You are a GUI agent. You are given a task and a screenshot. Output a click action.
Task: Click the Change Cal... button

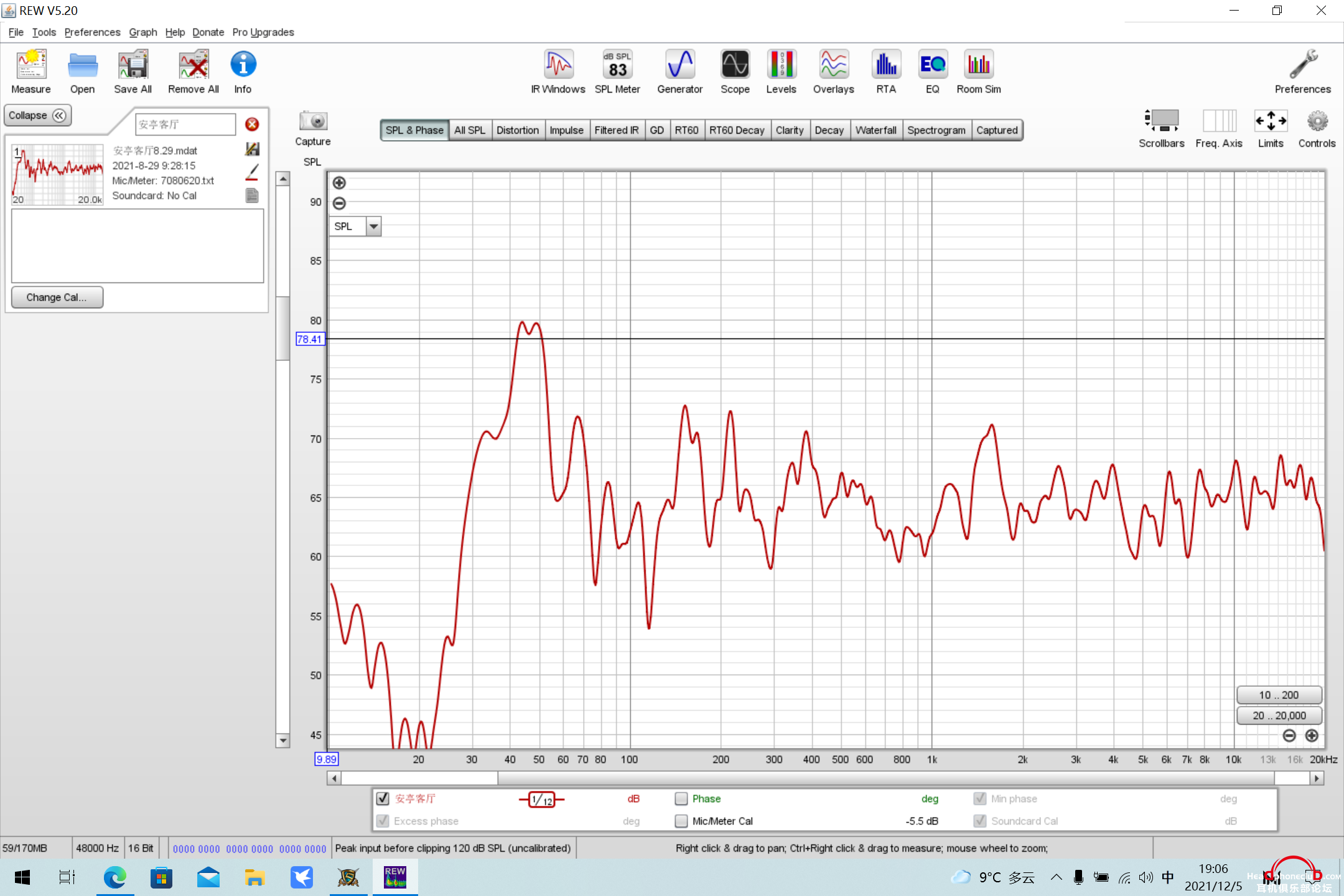coord(57,297)
